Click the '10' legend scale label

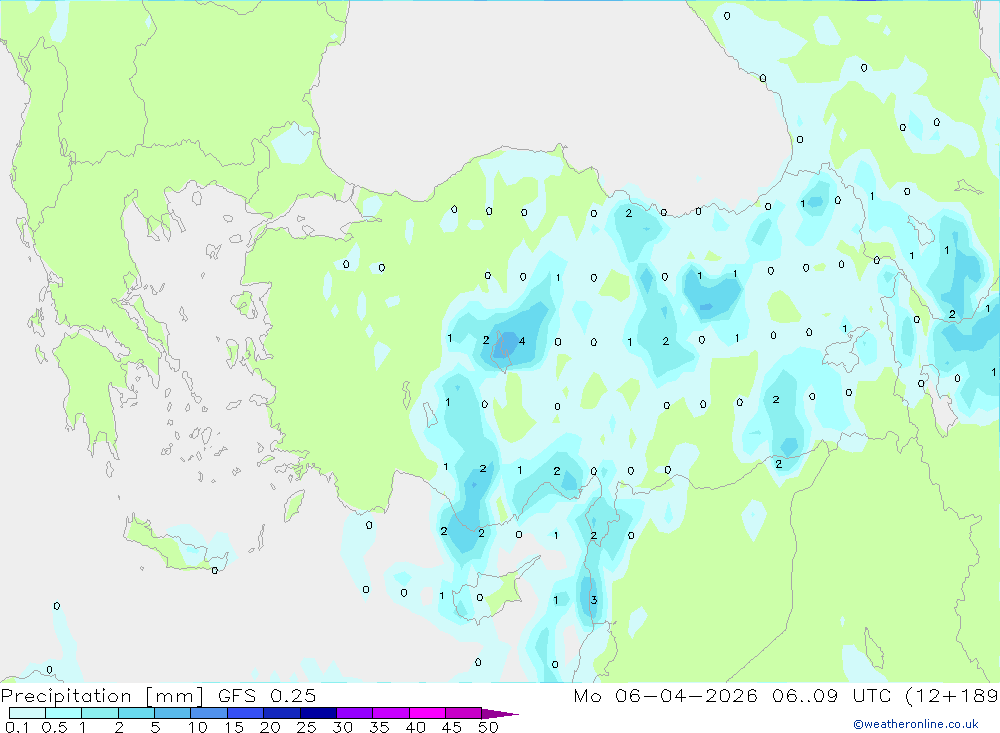pos(198,727)
